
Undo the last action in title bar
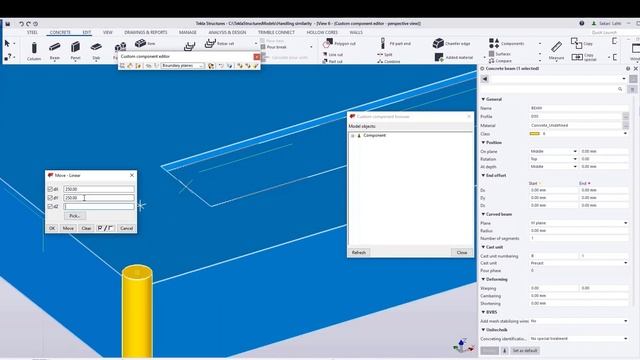pos(21,24)
